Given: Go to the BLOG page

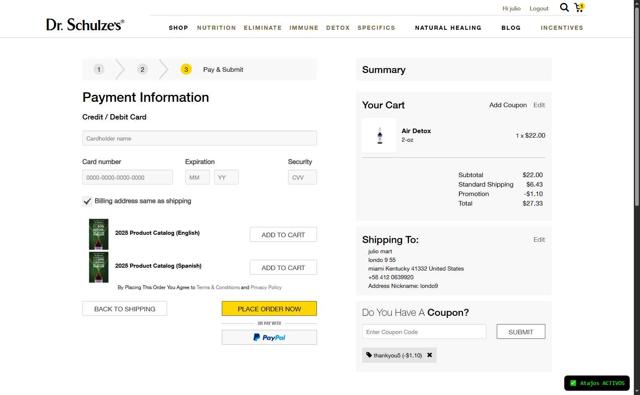Looking at the screenshot, I should point(511,28).
